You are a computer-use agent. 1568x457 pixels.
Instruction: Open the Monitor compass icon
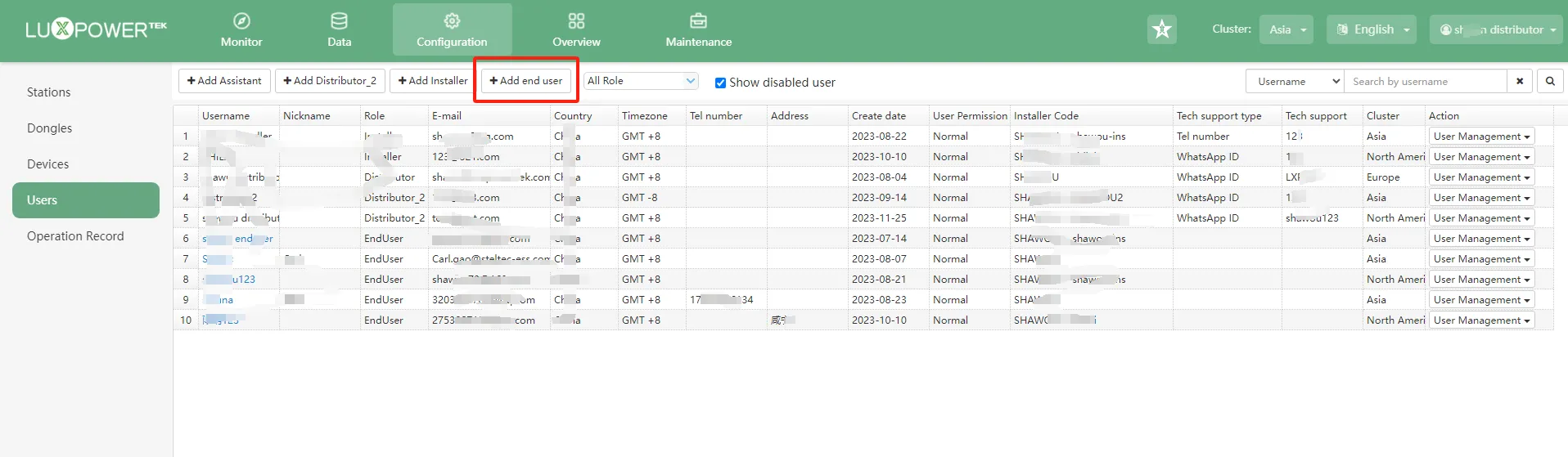point(241,21)
